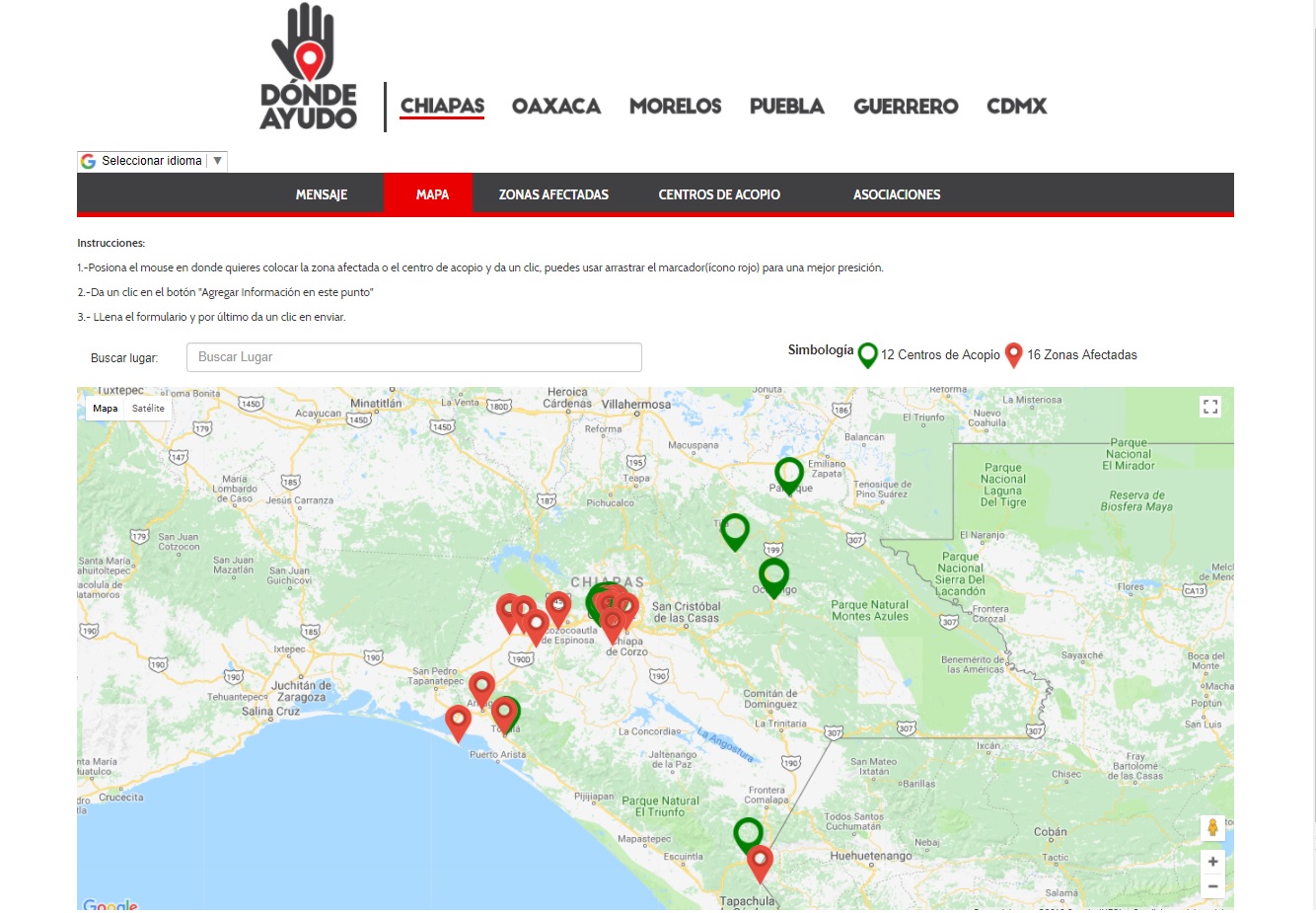The image size is (1316, 913).
Task: Go to the MORELOS state page
Action: (x=676, y=106)
